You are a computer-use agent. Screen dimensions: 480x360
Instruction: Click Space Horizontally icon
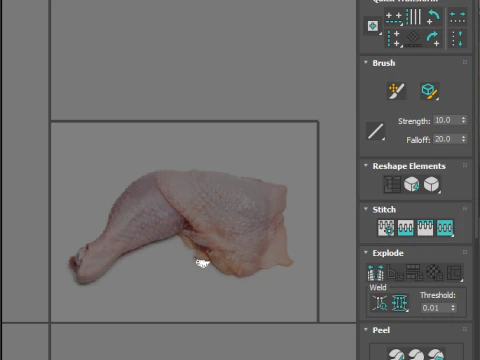[x=457, y=17]
